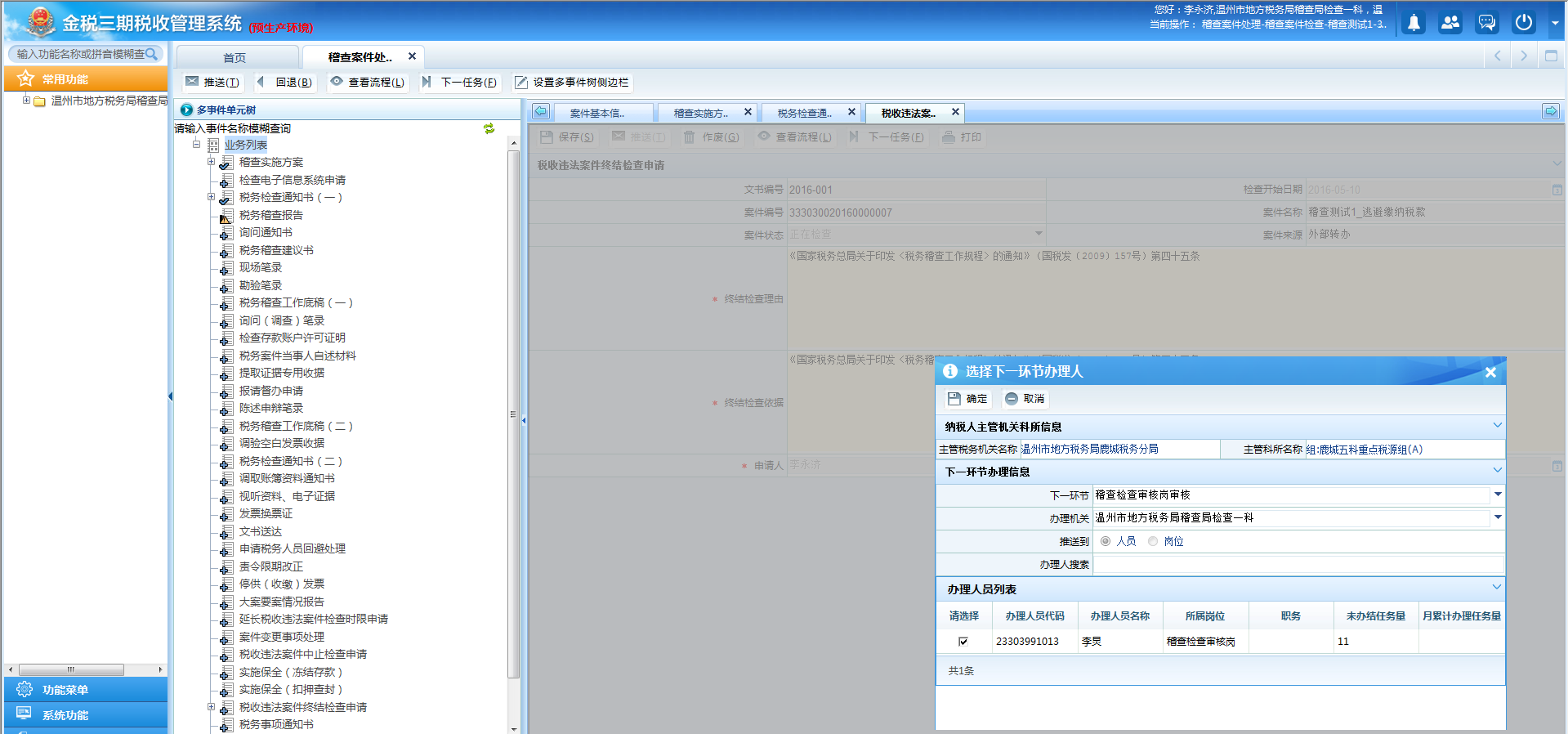Expand 温州市地方税务局稽查局 tree node

click(26, 101)
